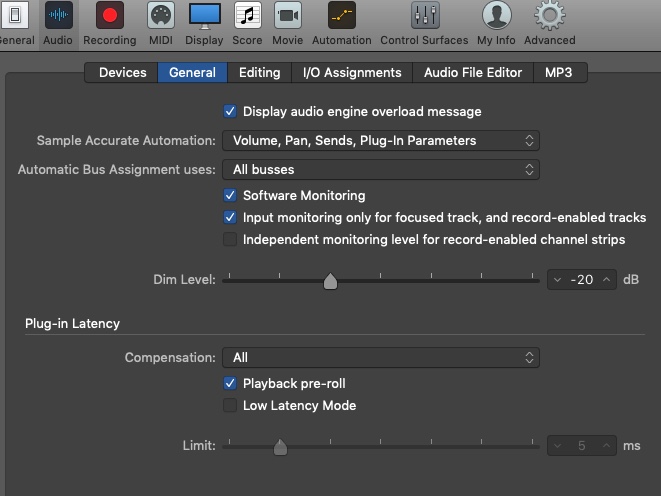Select the General audio tab
This screenshot has height=496, width=661.
pos(192,72)
